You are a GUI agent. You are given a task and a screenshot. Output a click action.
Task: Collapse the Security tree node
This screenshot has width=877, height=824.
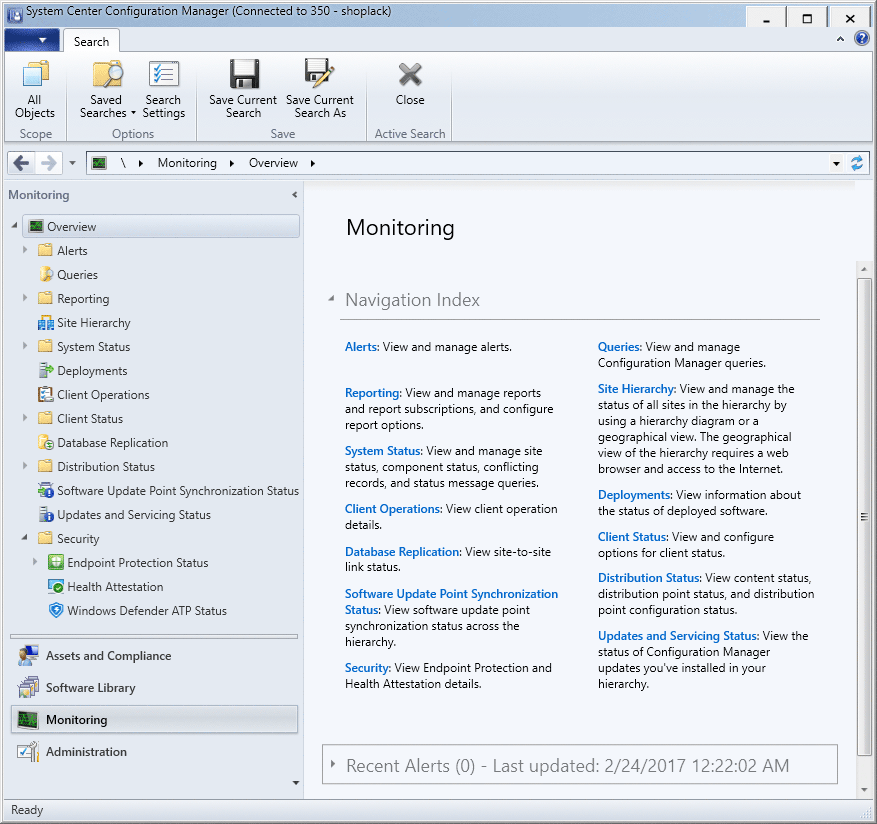25,538
